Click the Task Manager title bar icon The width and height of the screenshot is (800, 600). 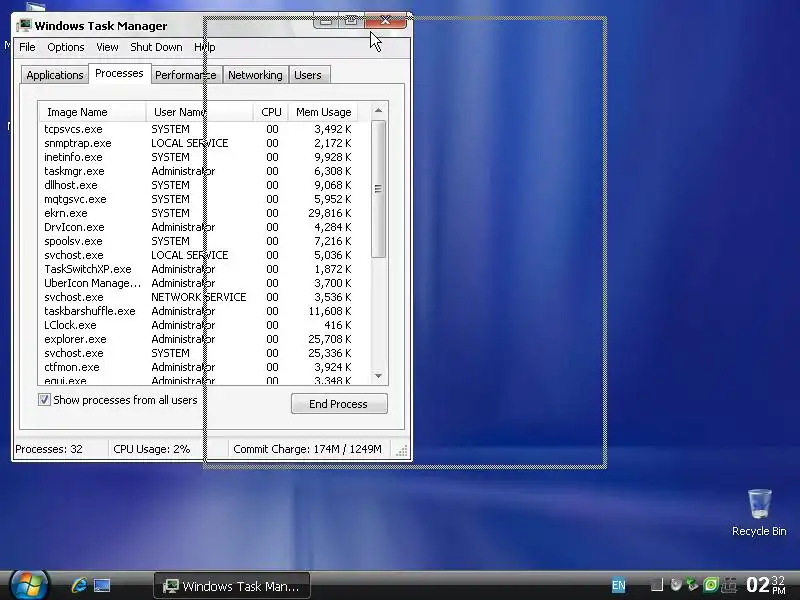click(23, 26)
